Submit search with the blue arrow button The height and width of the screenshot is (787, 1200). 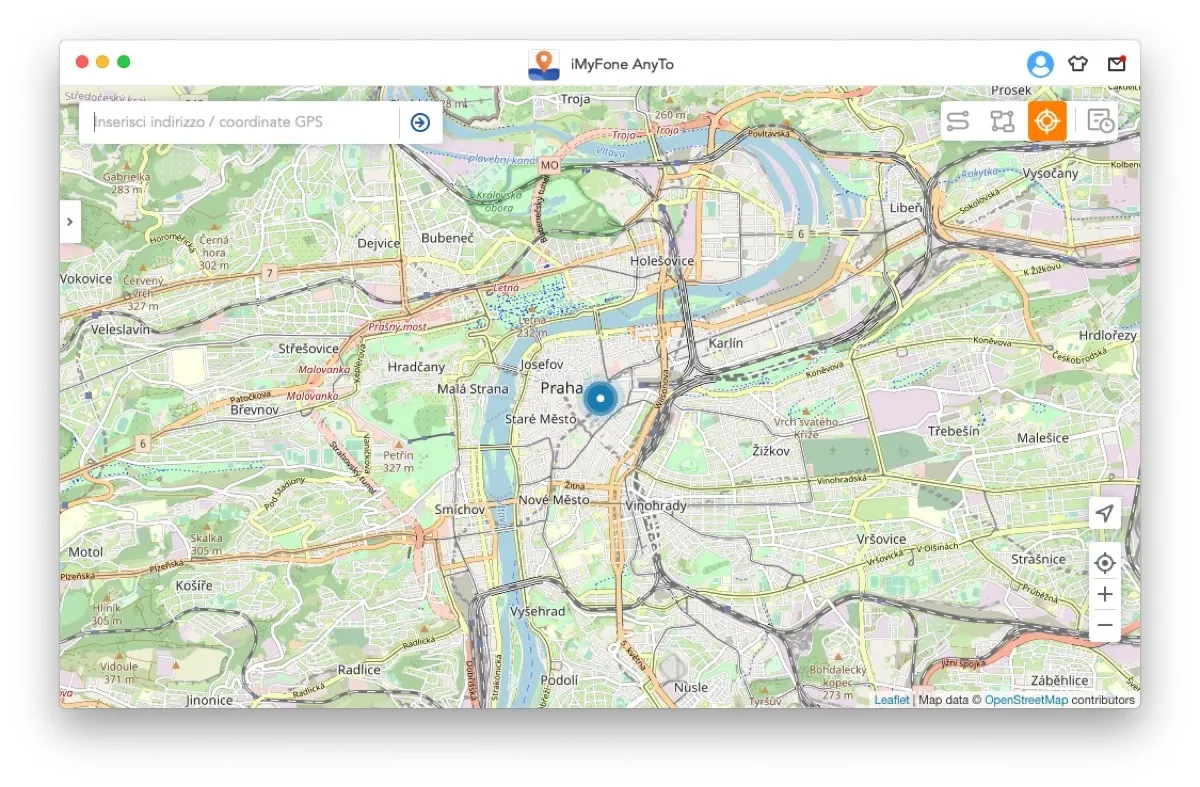click(419, 121)
